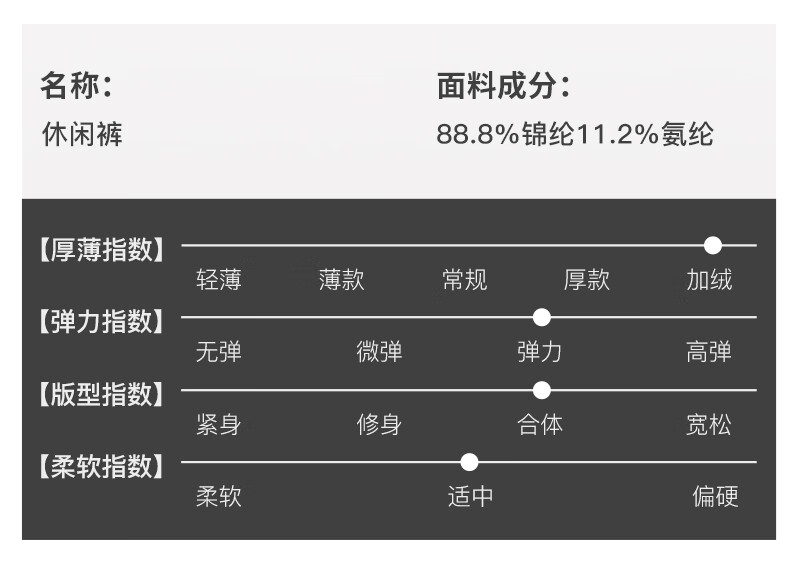The image size is (790, 570).
Task: Click the 厚薄指数 slider handle
Action: 712,245
